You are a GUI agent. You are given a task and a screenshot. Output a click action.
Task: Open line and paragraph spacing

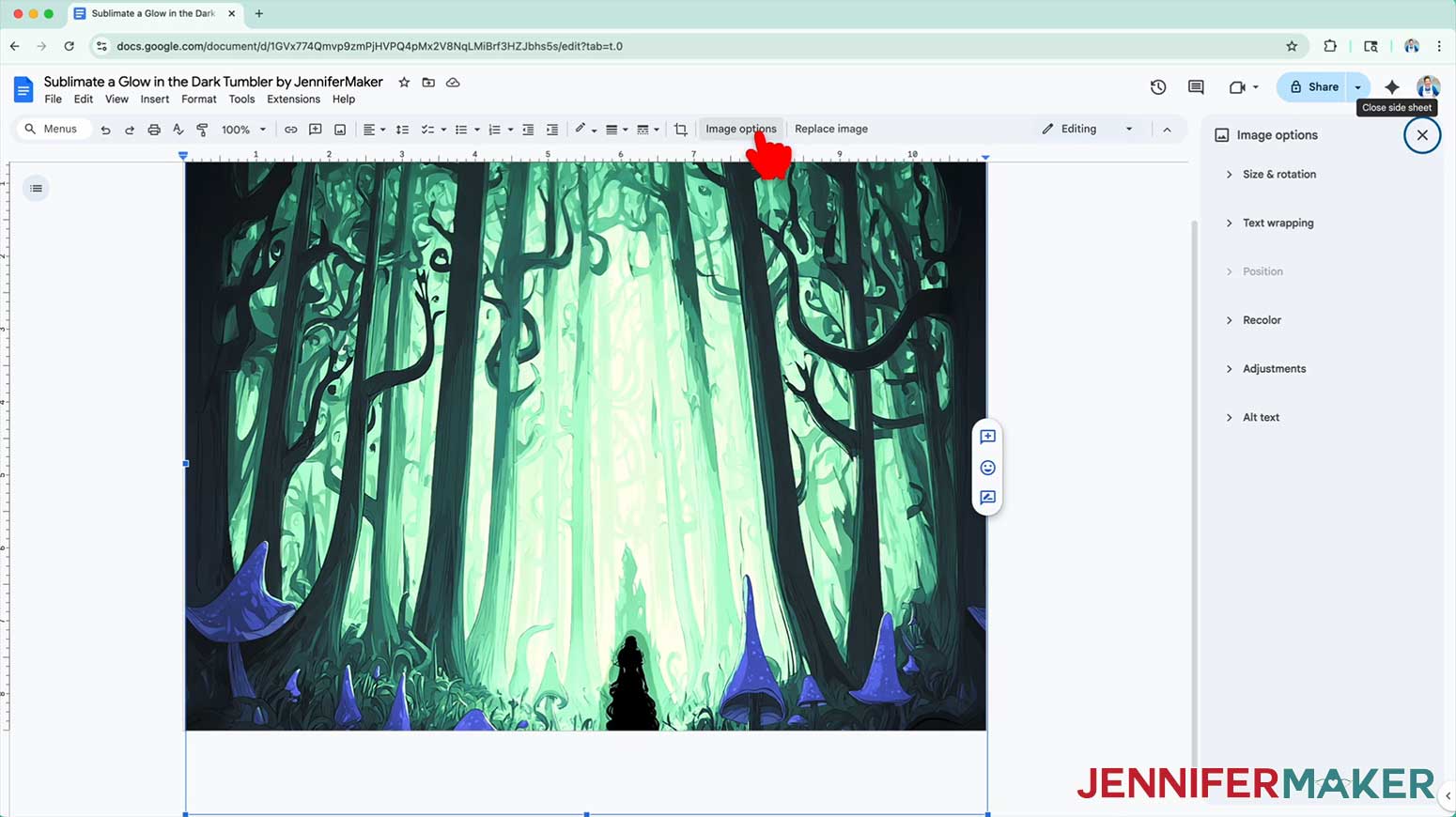pos(402,130)
